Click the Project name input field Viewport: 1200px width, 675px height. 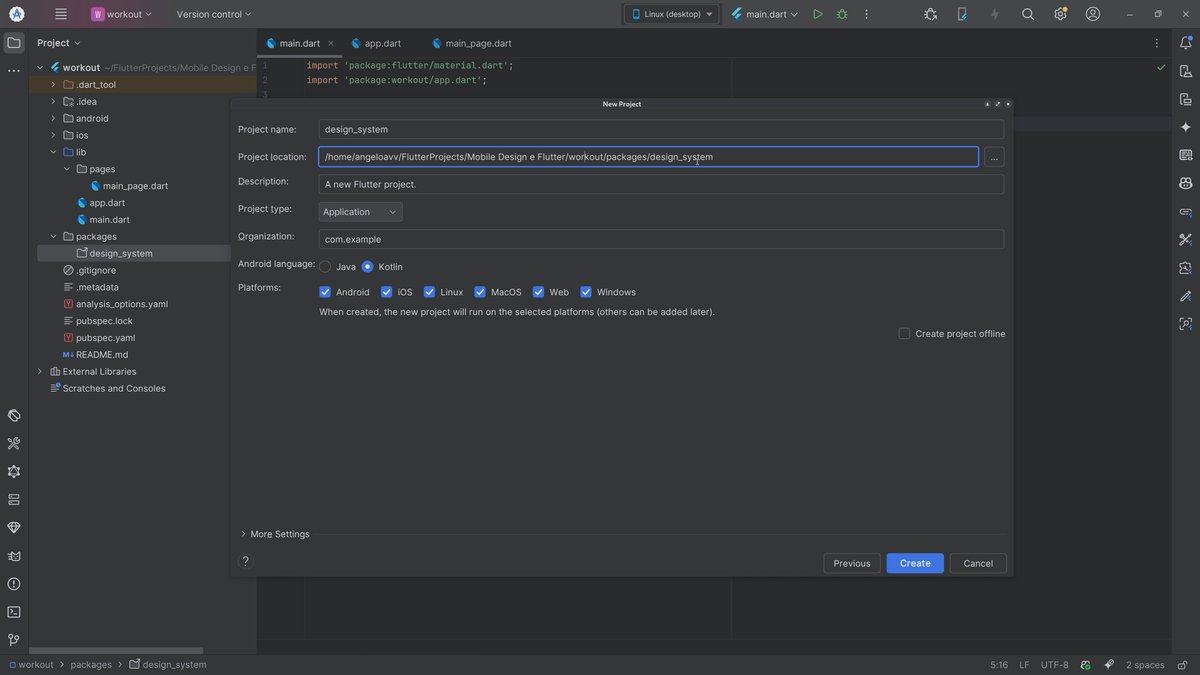[660, 129]
